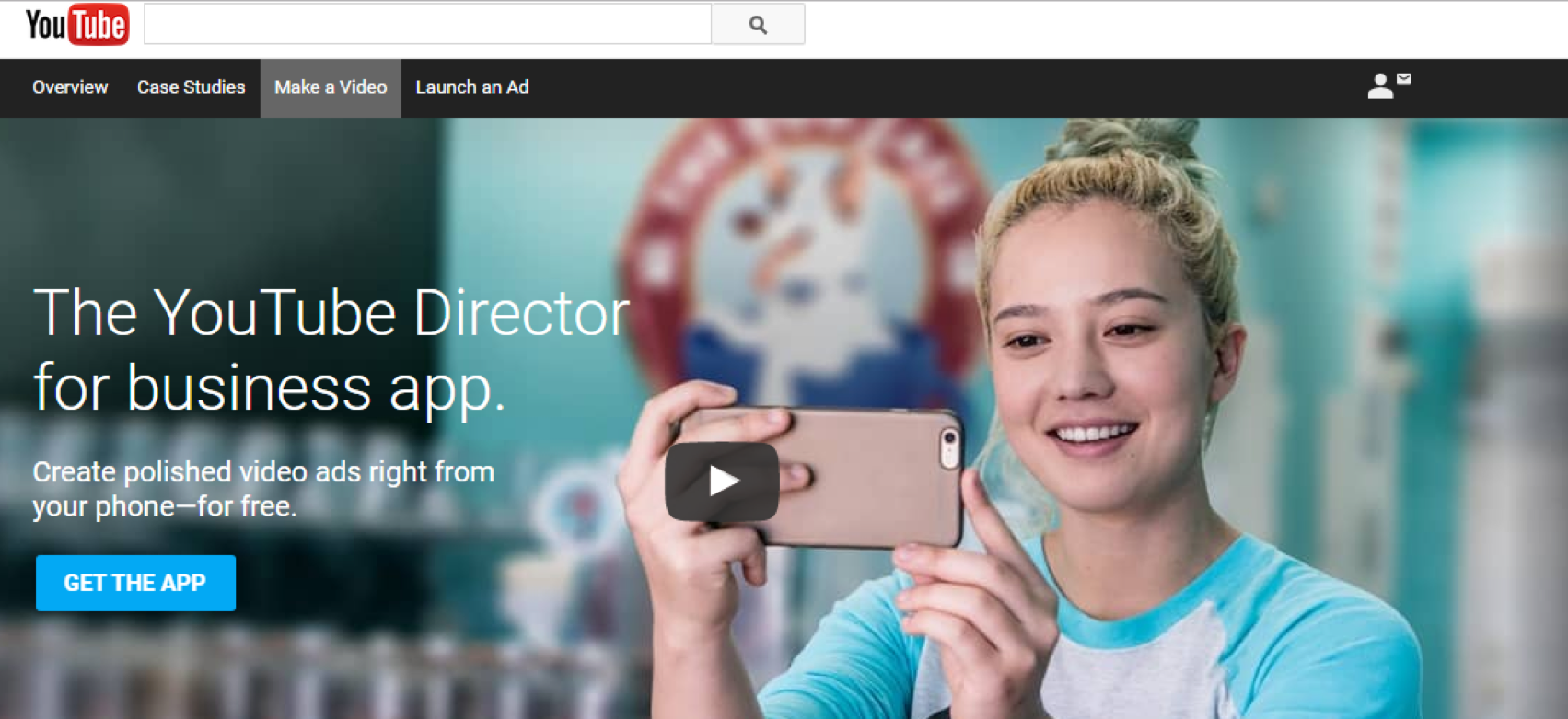Go to the Case Studies tab

tap(192, 87)
